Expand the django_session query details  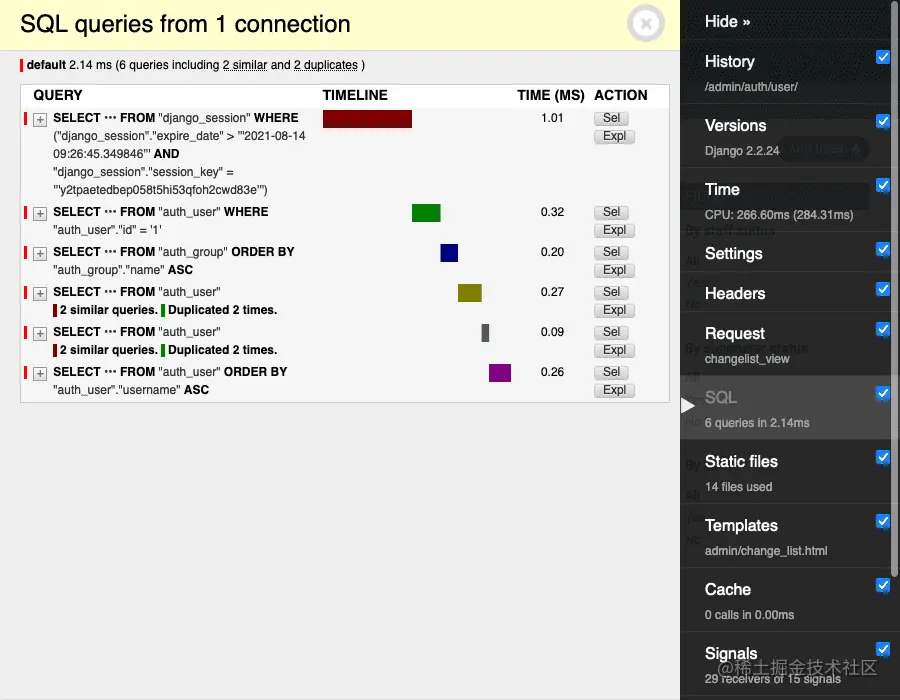(x=40, y=119)
